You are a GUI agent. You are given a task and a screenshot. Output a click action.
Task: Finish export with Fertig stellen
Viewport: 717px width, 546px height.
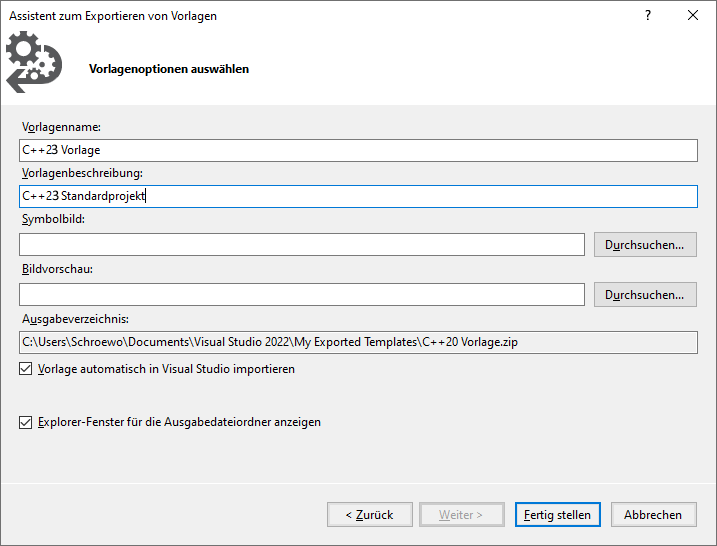(557, 515)
